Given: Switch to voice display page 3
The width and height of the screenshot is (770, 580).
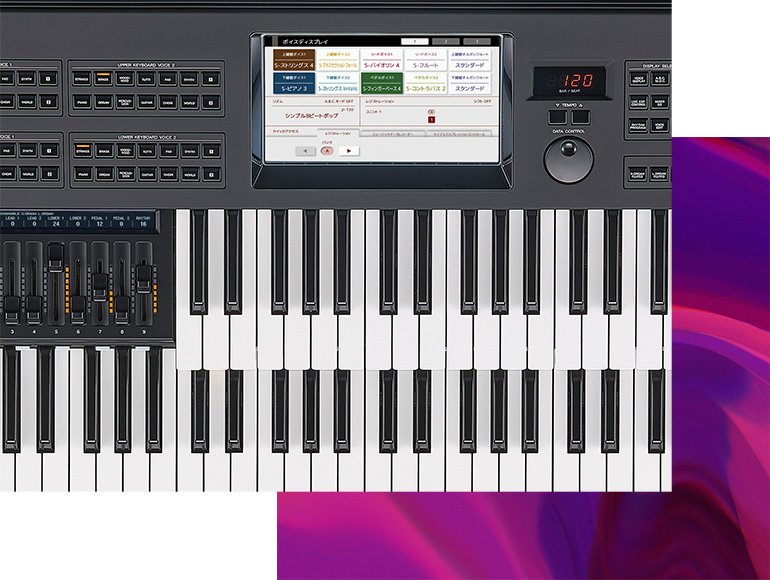Looking at the screenshot, I should click(x=476, y=42).
